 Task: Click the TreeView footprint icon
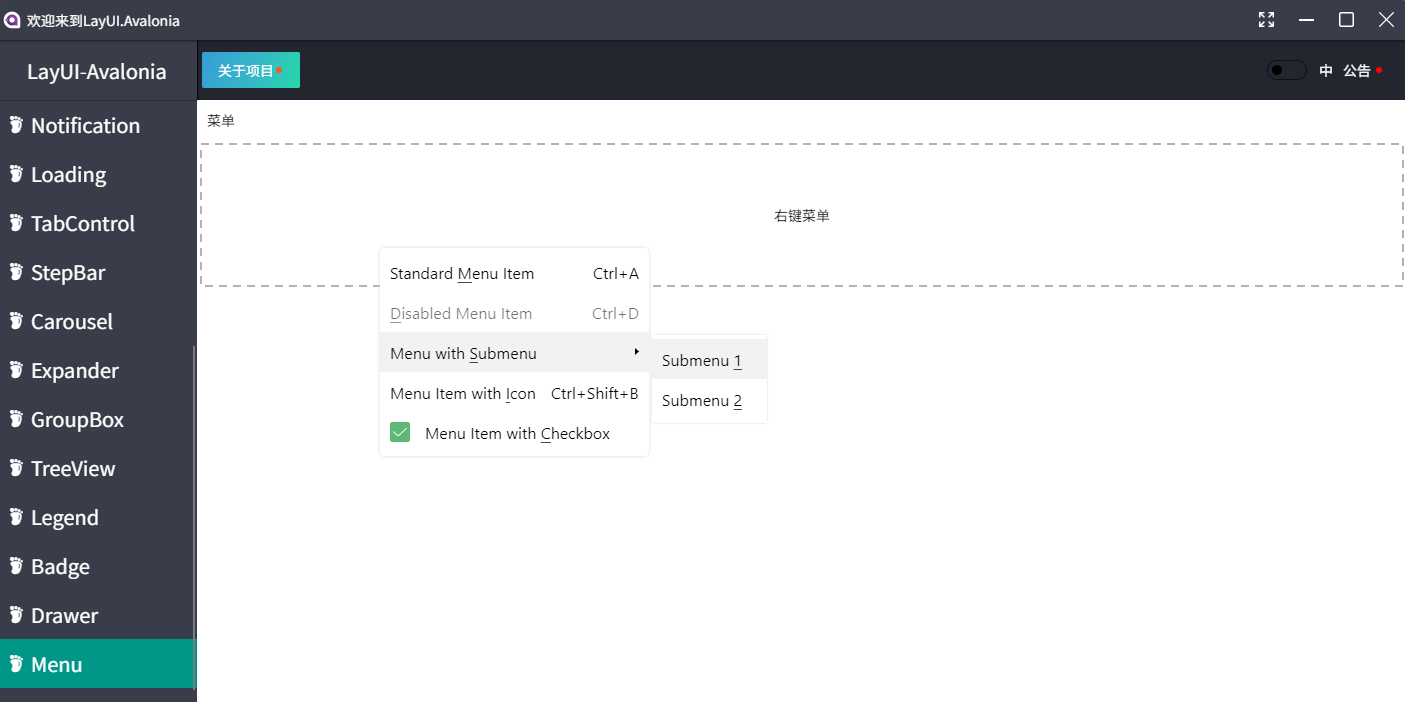pyautogui.click(x=15, y=468)
